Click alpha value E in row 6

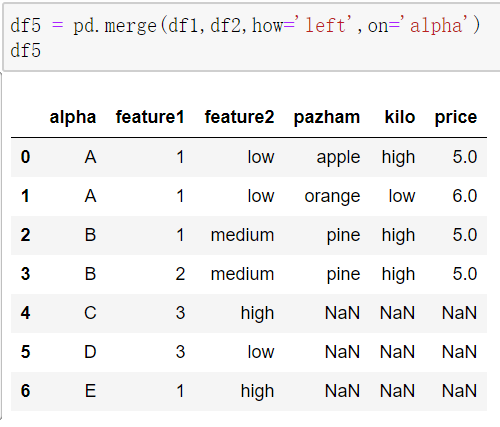[90, 391]
